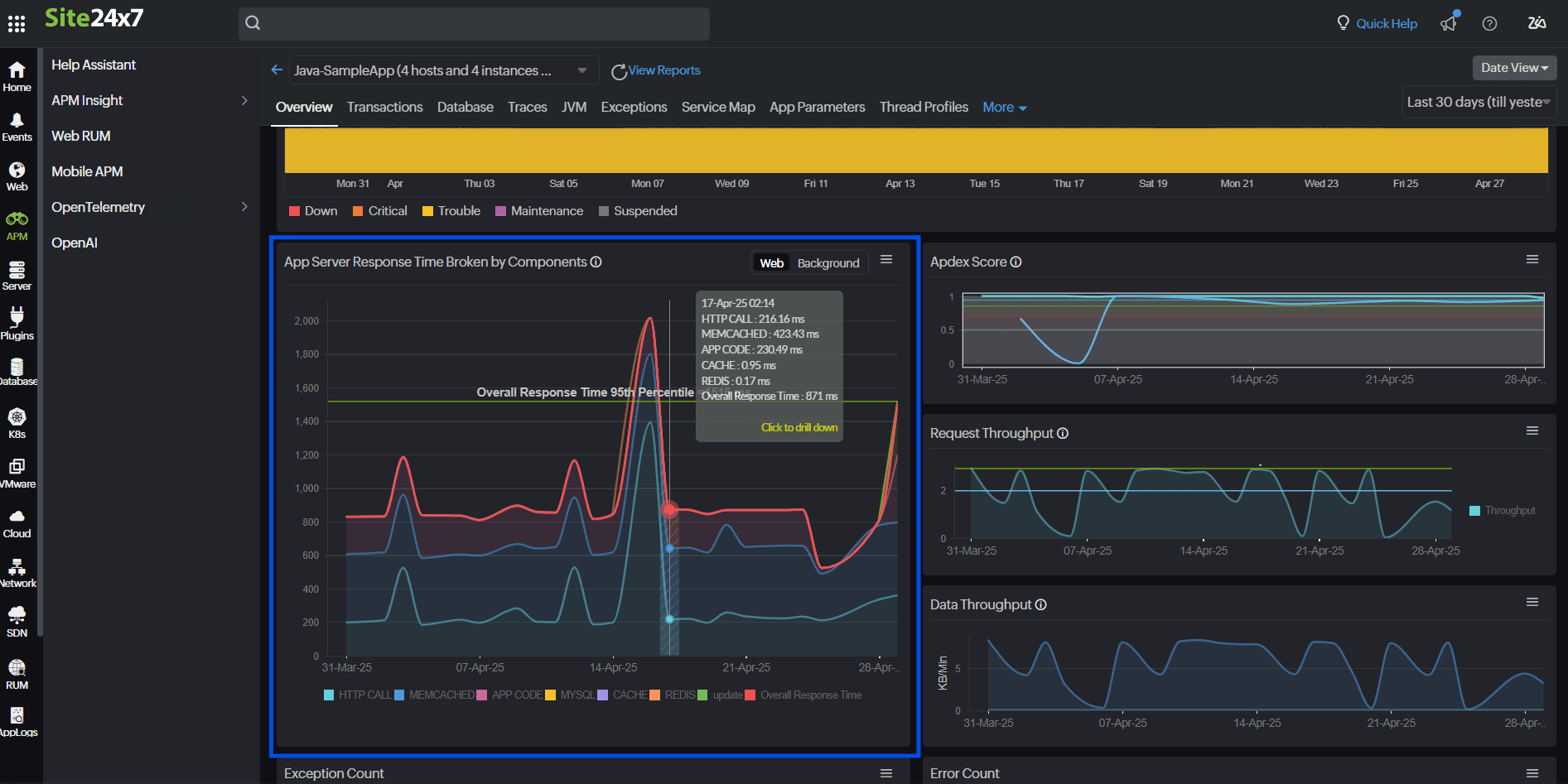Switch chart to Background transactions
1568x784 pixels.
[827, 263]
